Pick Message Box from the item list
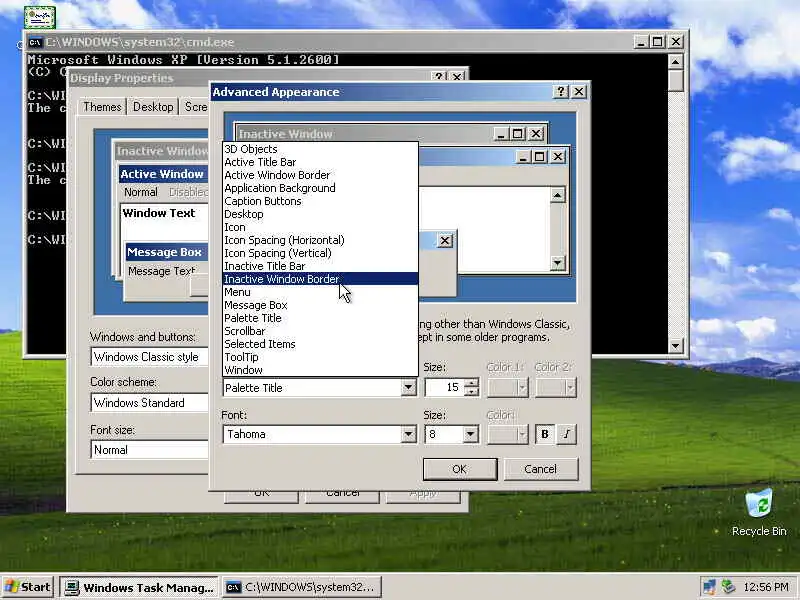Image resolution: width=800 pixels, height=600 pixels. pyautogui.click(x=320, y=305)
